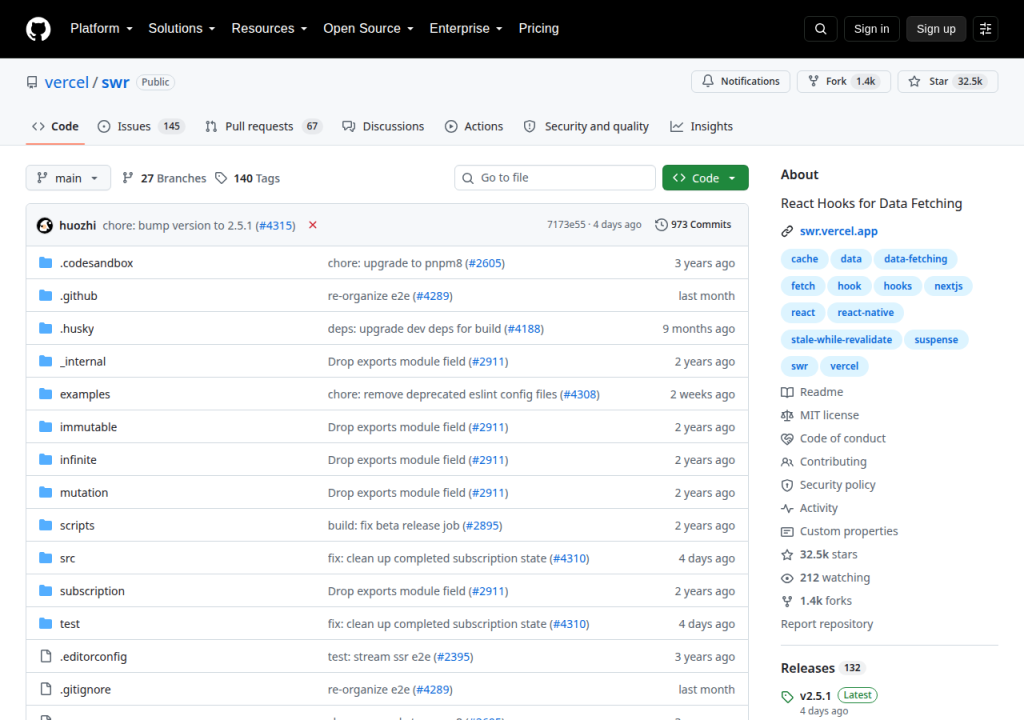Click huozhi's avatar image
Screen dimensions: 1024x720
(x=44, y=225)
